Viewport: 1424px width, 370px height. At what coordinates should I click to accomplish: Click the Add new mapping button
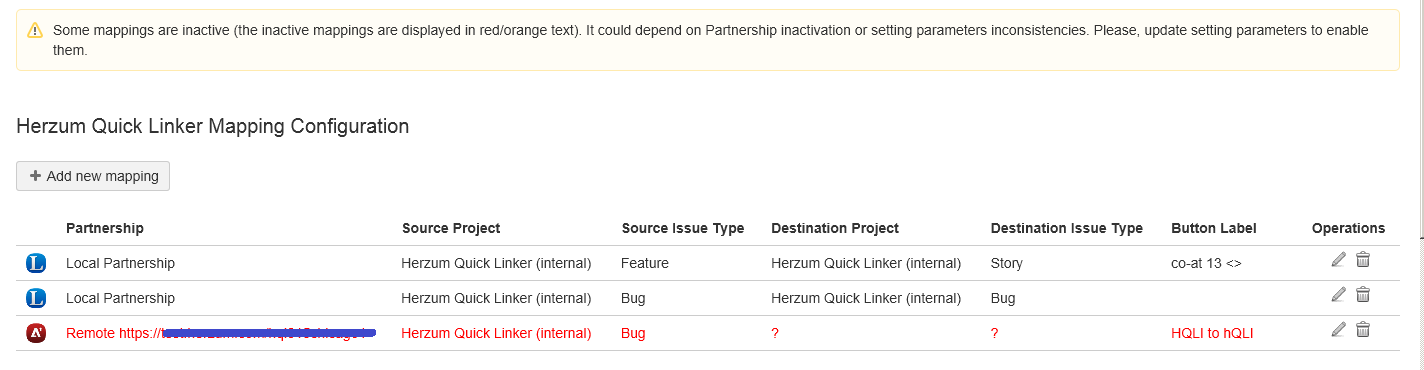[x=93, y=176]
